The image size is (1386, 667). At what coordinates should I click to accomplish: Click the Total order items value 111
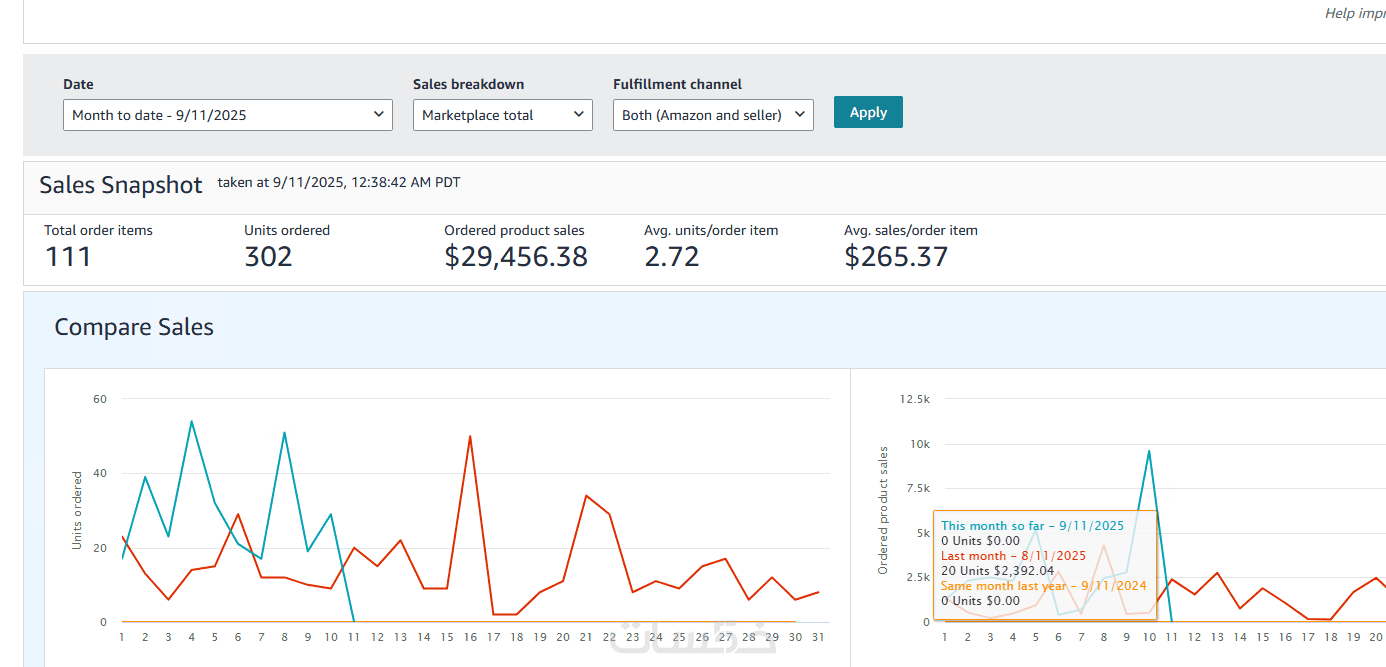(68, 257)
